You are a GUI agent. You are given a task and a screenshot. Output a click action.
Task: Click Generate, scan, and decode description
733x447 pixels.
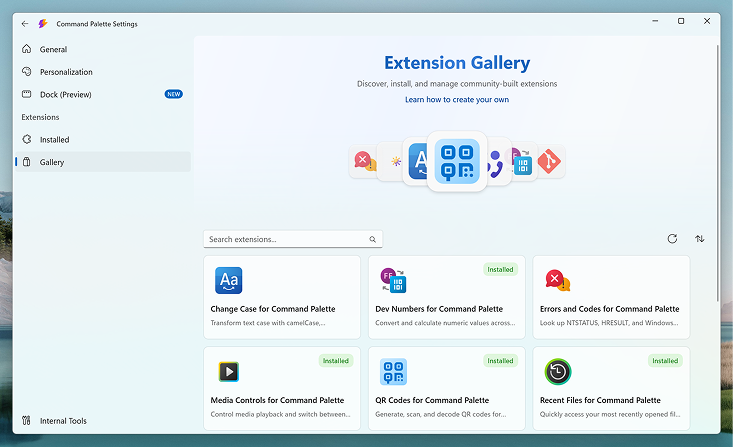[x=441, y=414]
